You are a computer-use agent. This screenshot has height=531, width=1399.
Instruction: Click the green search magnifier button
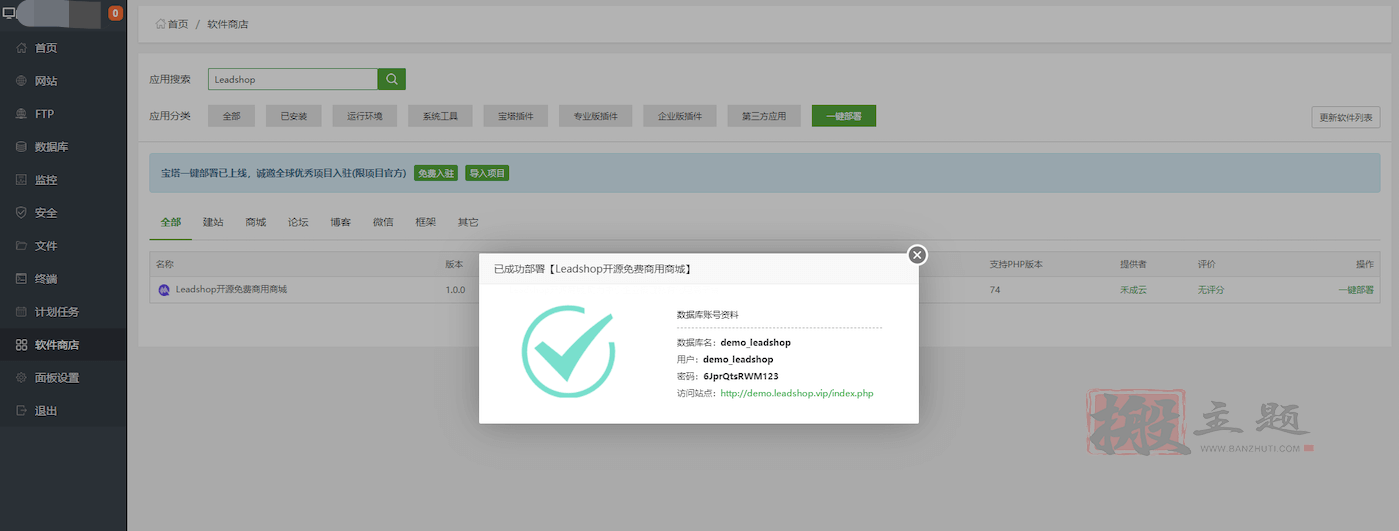[x=391, y=79]
